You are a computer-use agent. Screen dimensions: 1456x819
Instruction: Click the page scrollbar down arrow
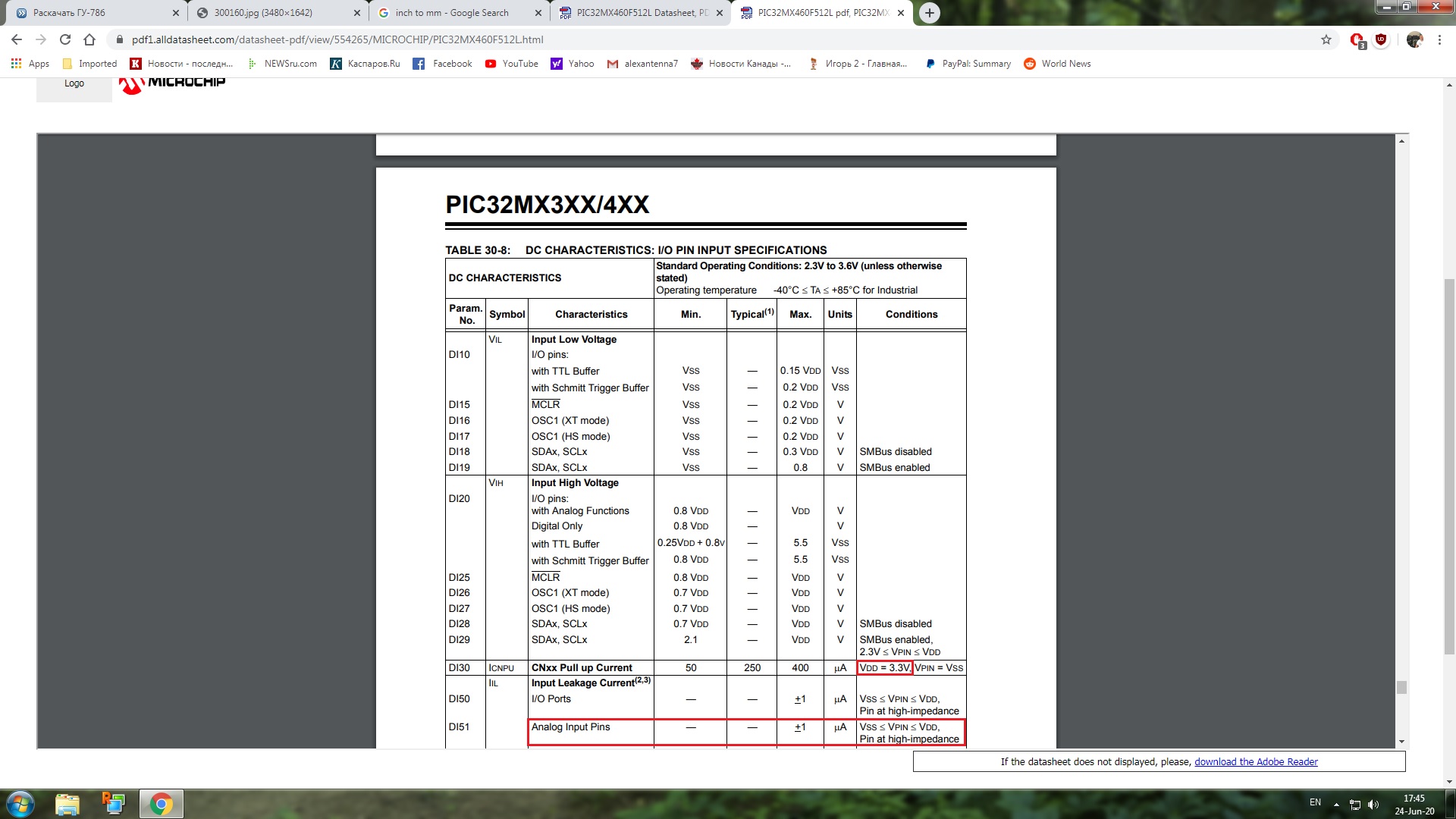pyautogui.click(x=1449, y=782)
